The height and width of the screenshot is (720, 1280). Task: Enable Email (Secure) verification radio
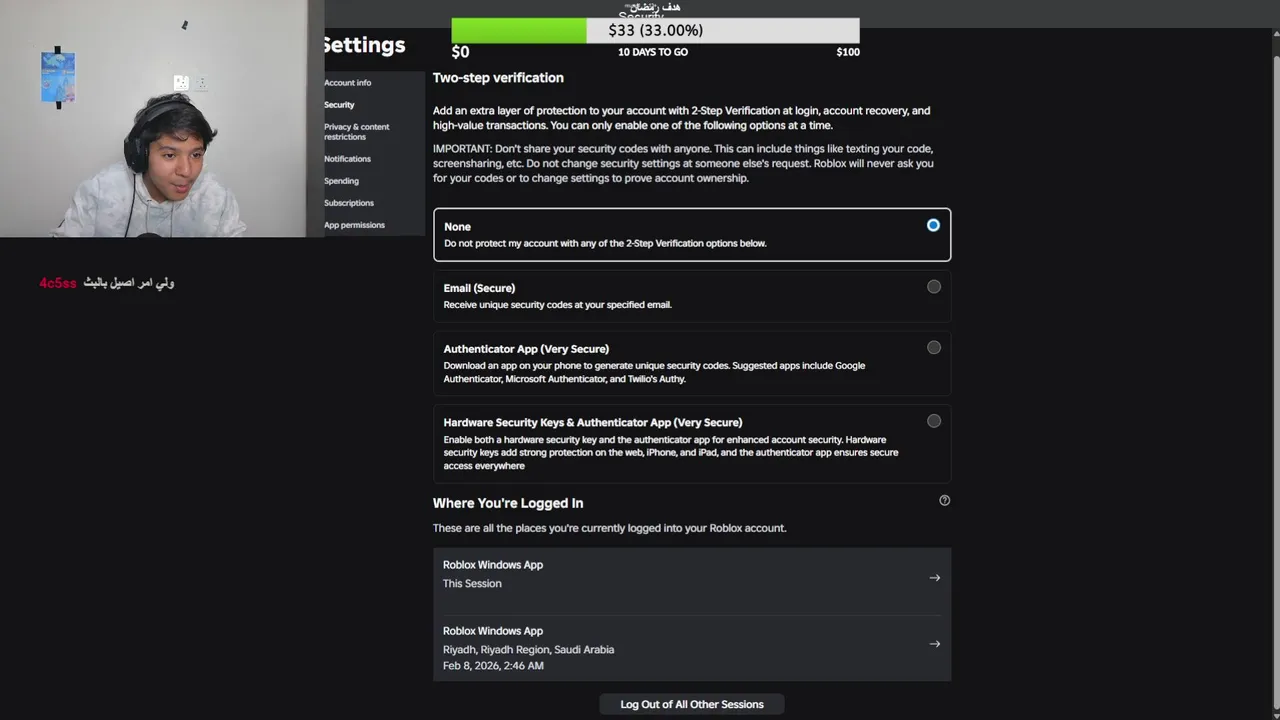(x=933, y=287)
